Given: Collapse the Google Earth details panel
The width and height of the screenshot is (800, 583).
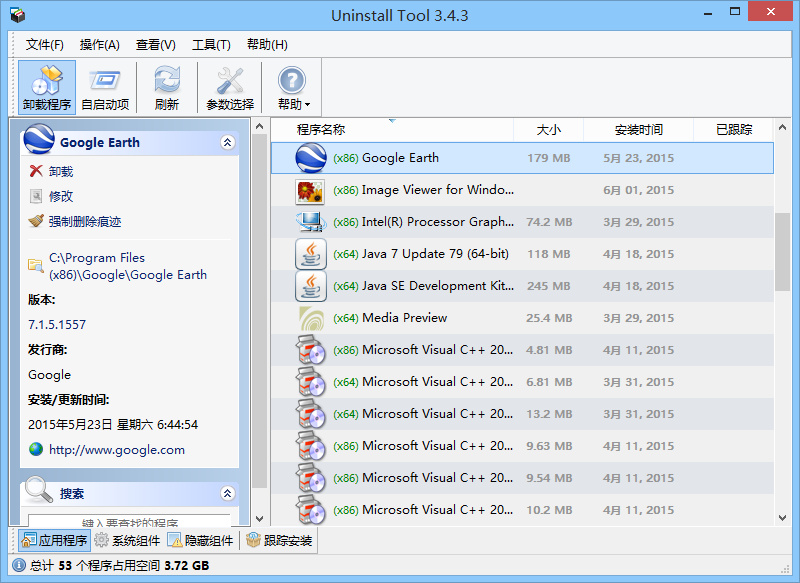Looking at the screenshot, I should (228, 142).
